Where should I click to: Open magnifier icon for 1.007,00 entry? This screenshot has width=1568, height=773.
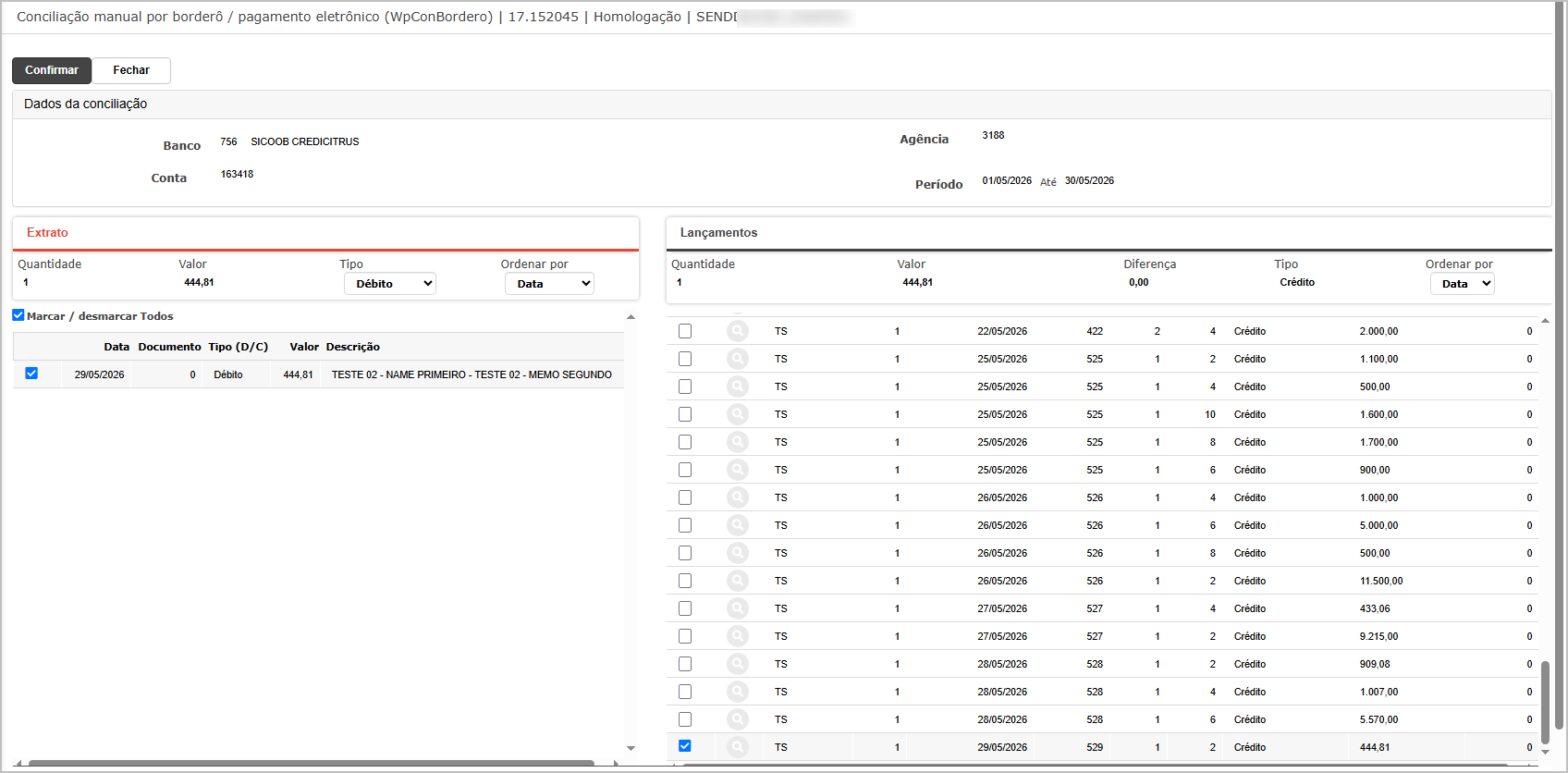(738, 692)
